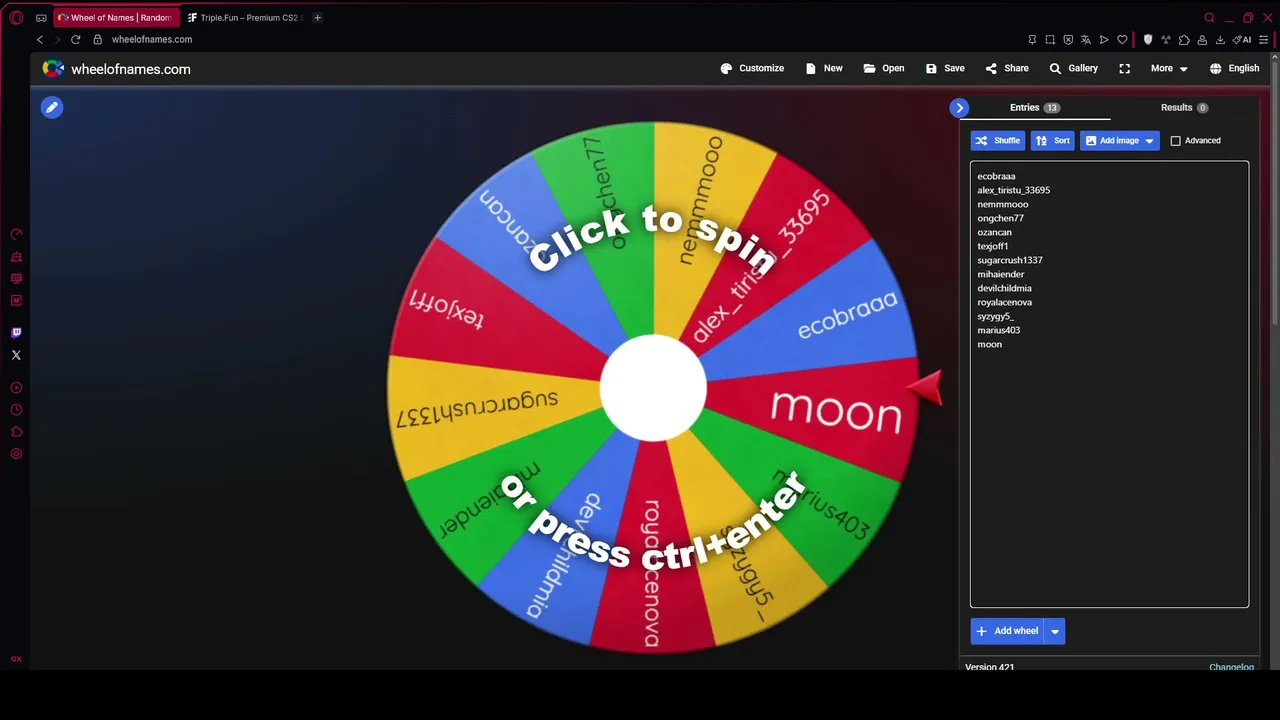The image size is (1280, 720).
Task: Click the 'alex_tiristu_33695' entry line
Action: tap(1013, 190)
